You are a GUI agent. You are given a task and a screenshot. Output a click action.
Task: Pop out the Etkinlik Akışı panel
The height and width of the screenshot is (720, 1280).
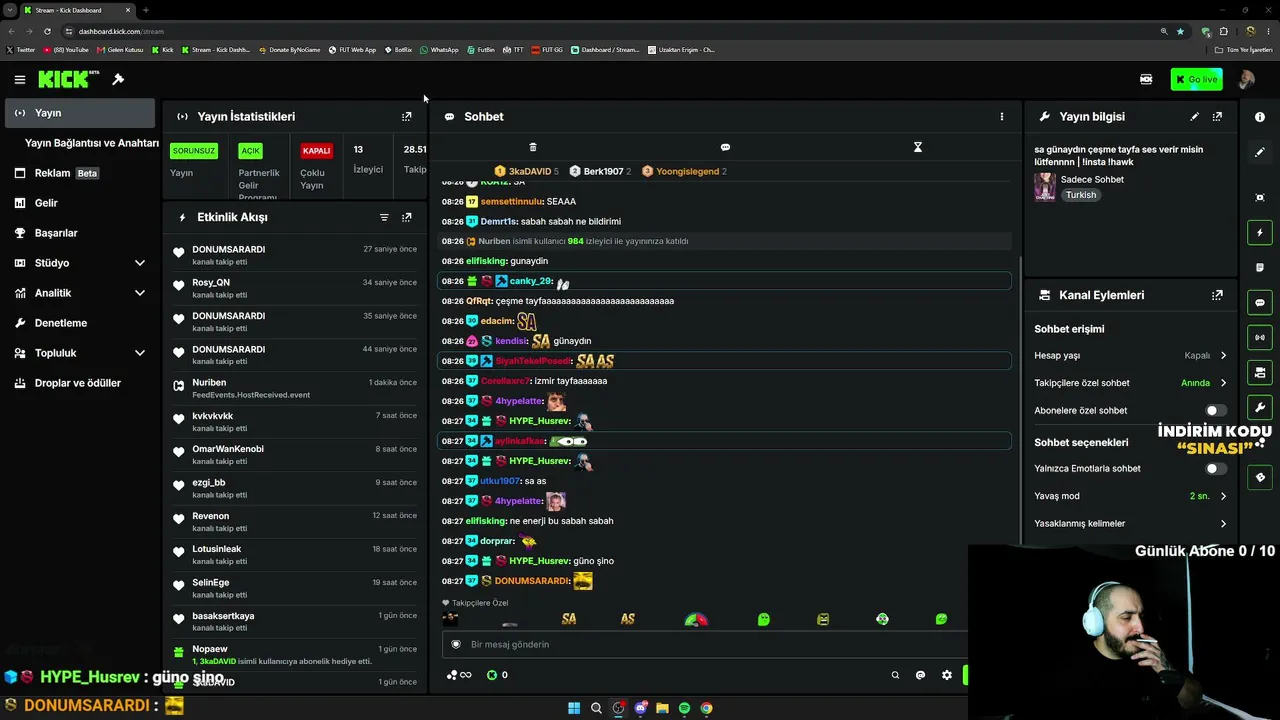tap(406, 217)
